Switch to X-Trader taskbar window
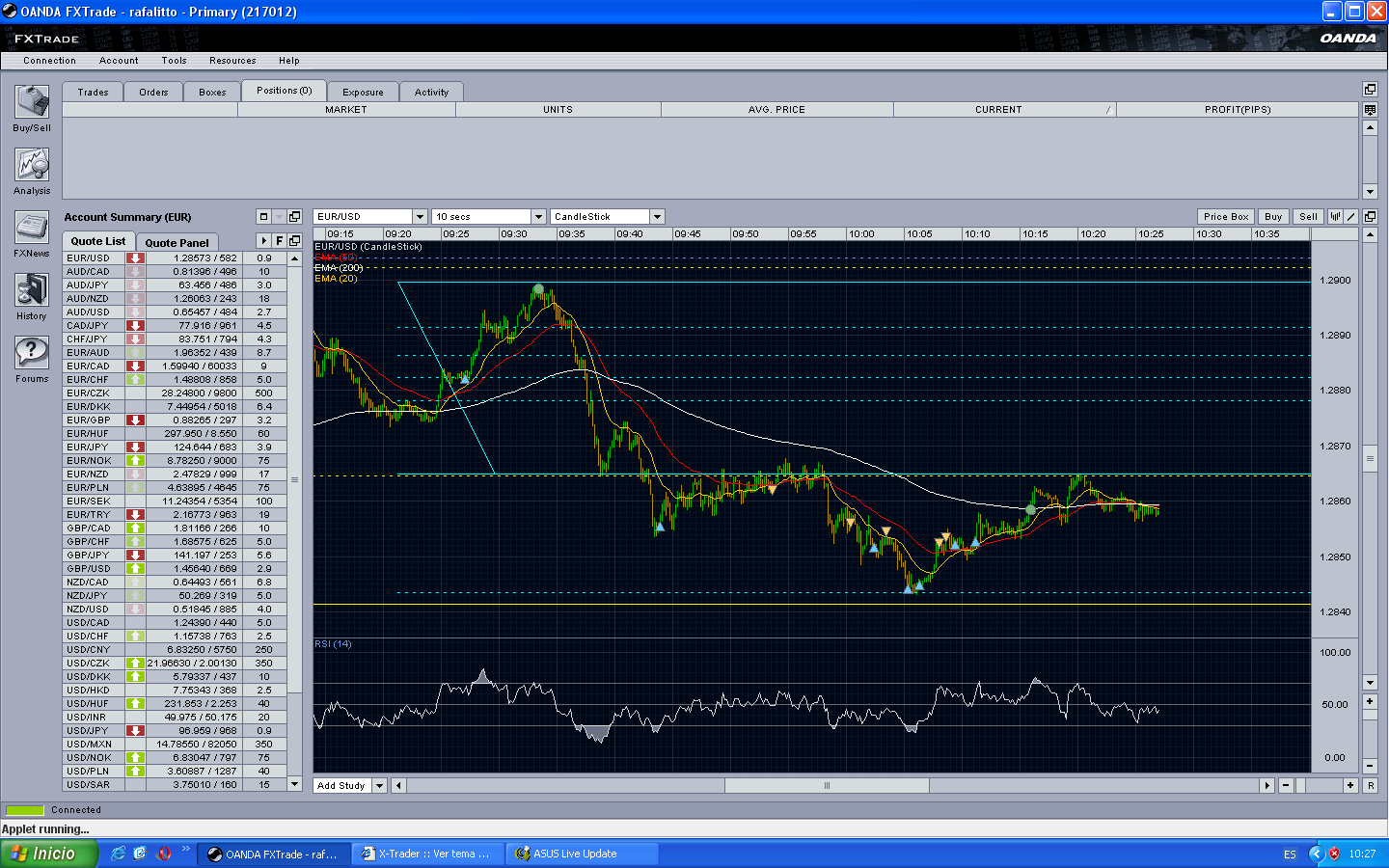1389x868 pixels. 427,854
